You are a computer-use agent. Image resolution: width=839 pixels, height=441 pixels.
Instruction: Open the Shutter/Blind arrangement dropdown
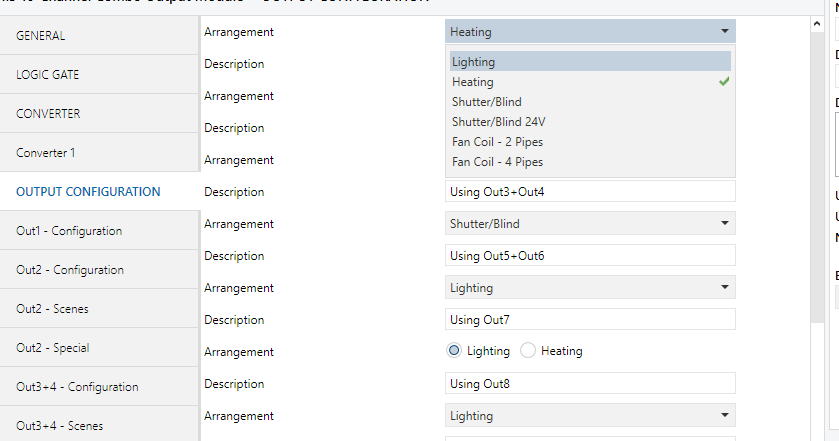click(590, 223)
